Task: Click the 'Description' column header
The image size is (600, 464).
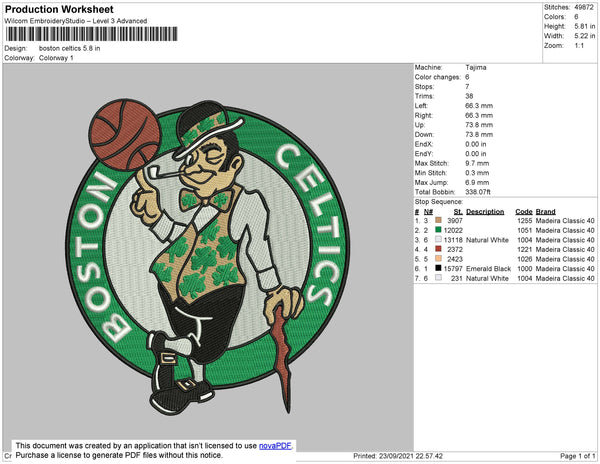Action: (485, 212)
